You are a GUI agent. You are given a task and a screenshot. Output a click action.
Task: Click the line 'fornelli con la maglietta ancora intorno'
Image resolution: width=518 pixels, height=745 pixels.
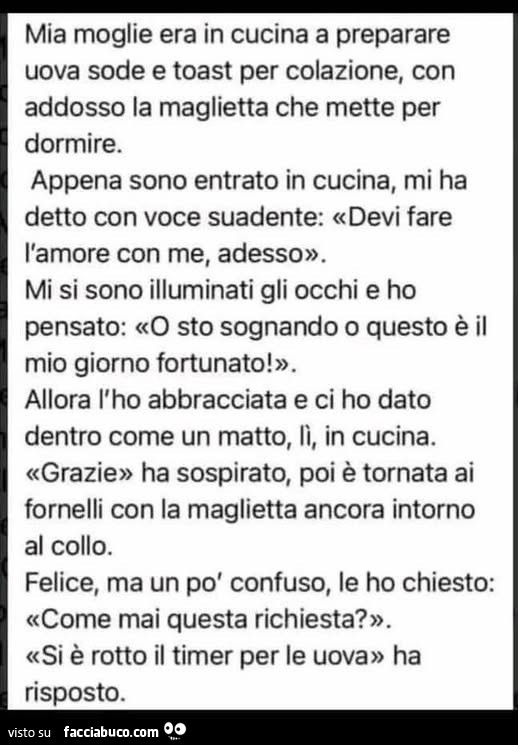(250, 510)
